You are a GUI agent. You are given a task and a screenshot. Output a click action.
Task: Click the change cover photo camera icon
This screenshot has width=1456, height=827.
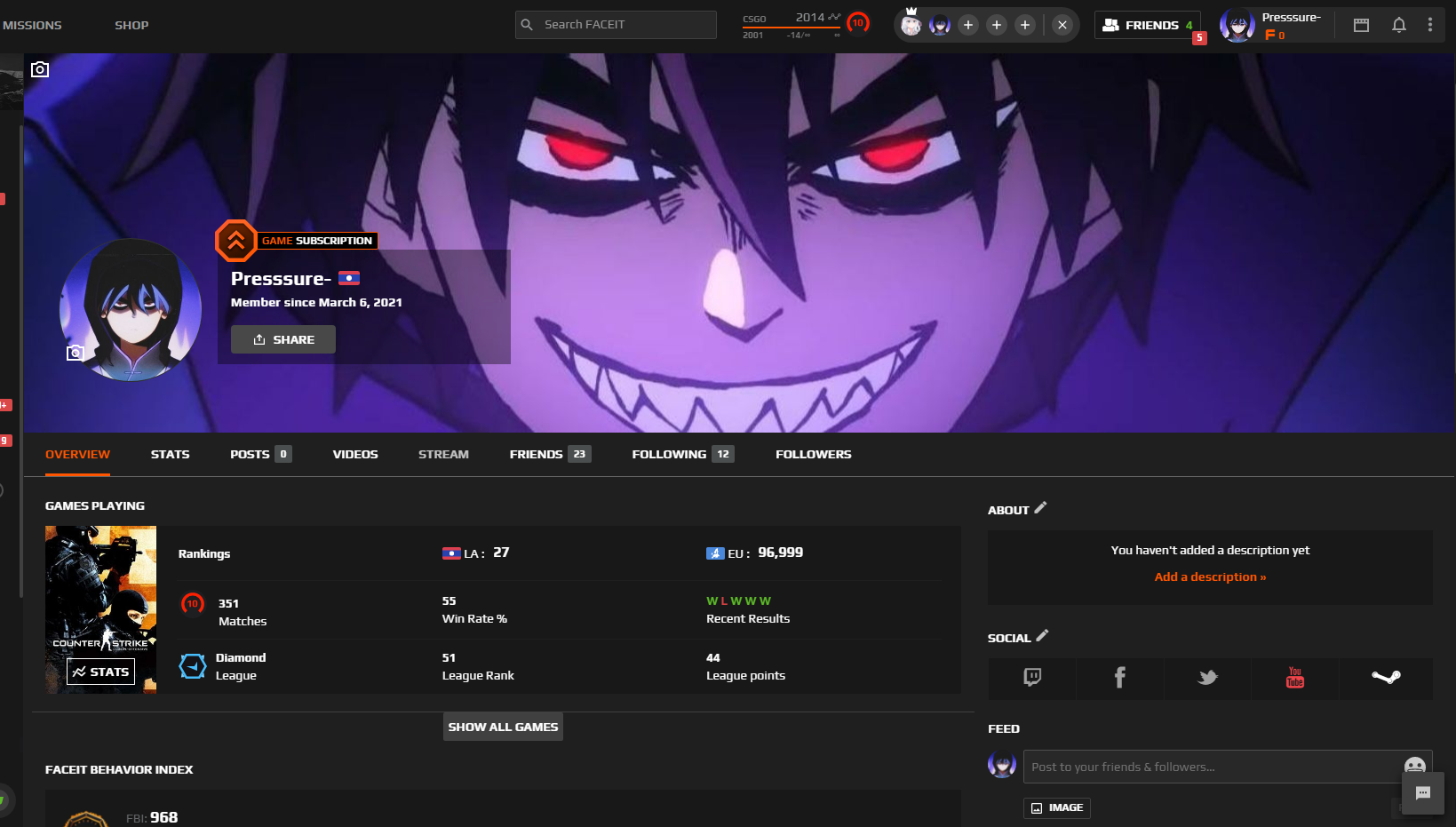point(40,69)
